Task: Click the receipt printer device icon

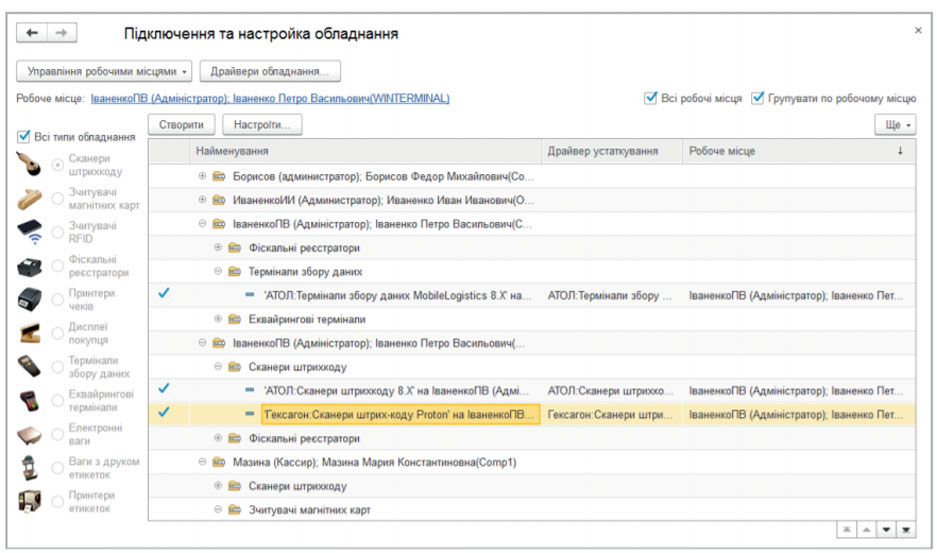Action: click(29, 300)
